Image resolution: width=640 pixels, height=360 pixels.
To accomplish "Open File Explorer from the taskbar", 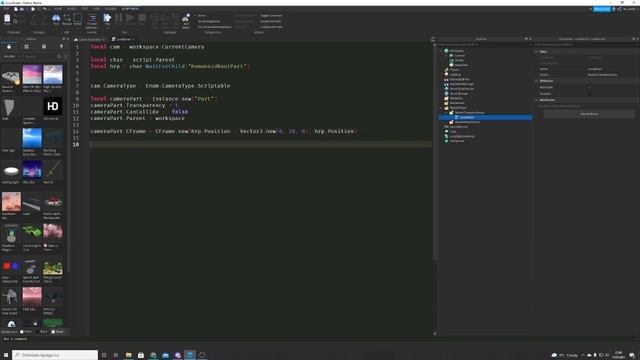I will pyautogui.click(x=129, y=355).
